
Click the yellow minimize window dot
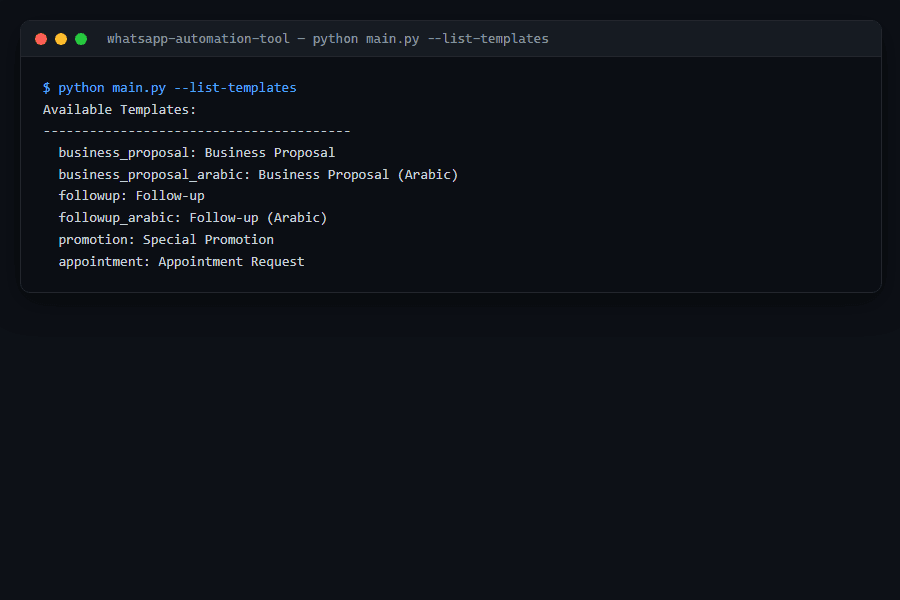coord(61,39)
